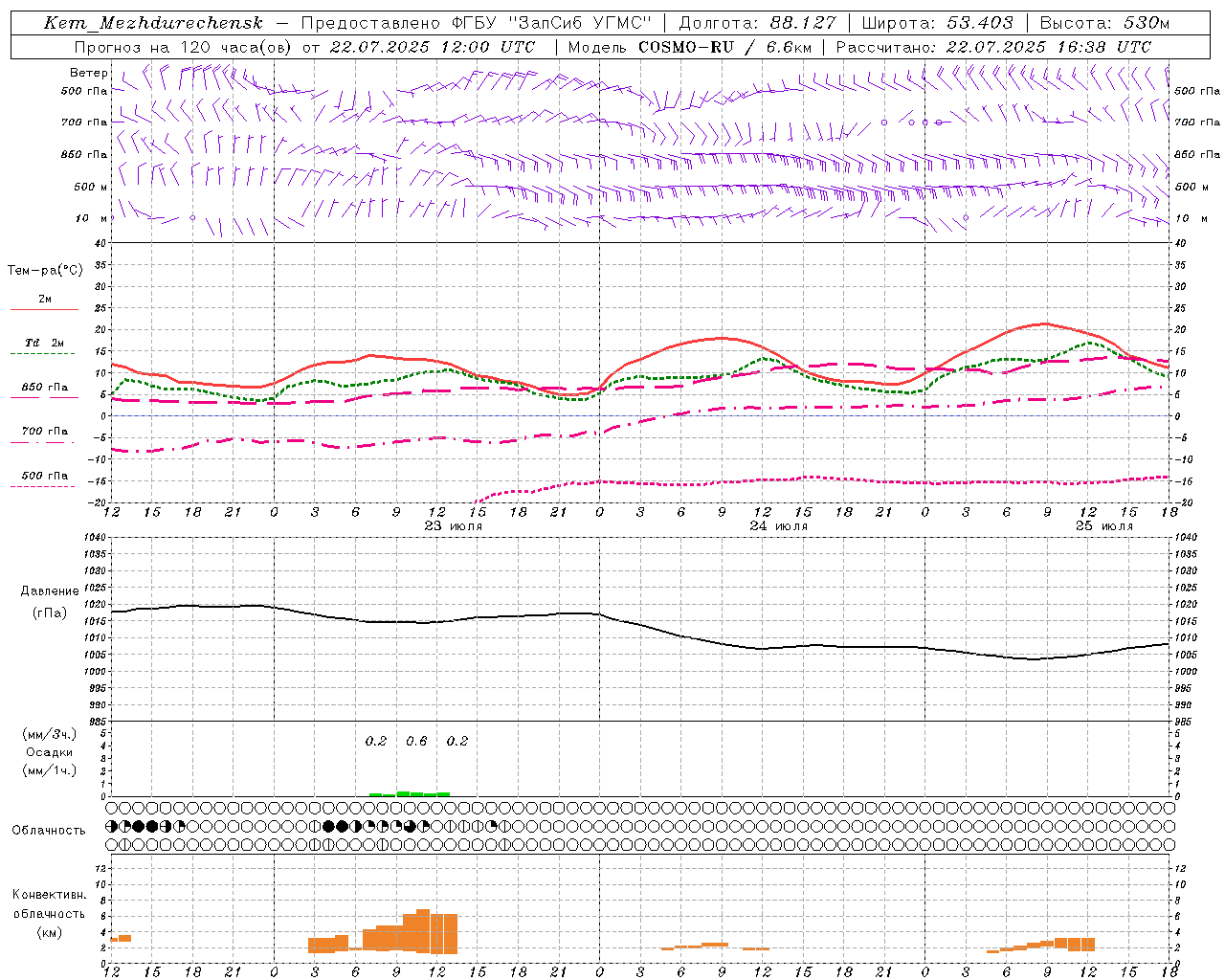
Task: Click the '24 июля' date label
Action: click(779, 526)
